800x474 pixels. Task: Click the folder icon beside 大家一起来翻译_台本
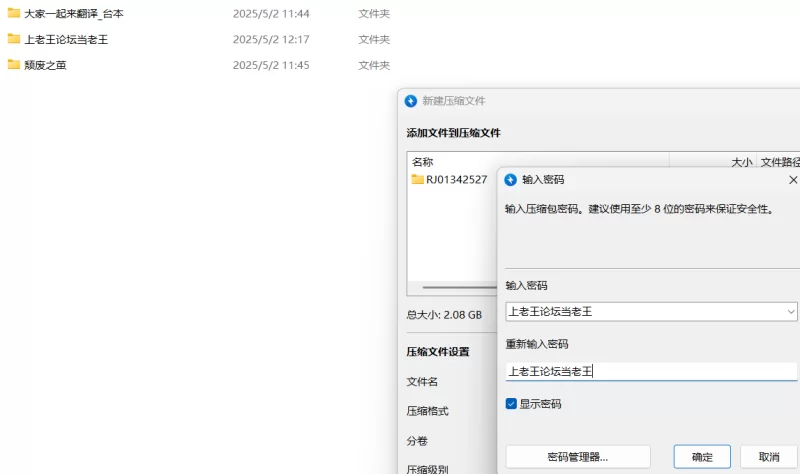click(x=14, y=13)
